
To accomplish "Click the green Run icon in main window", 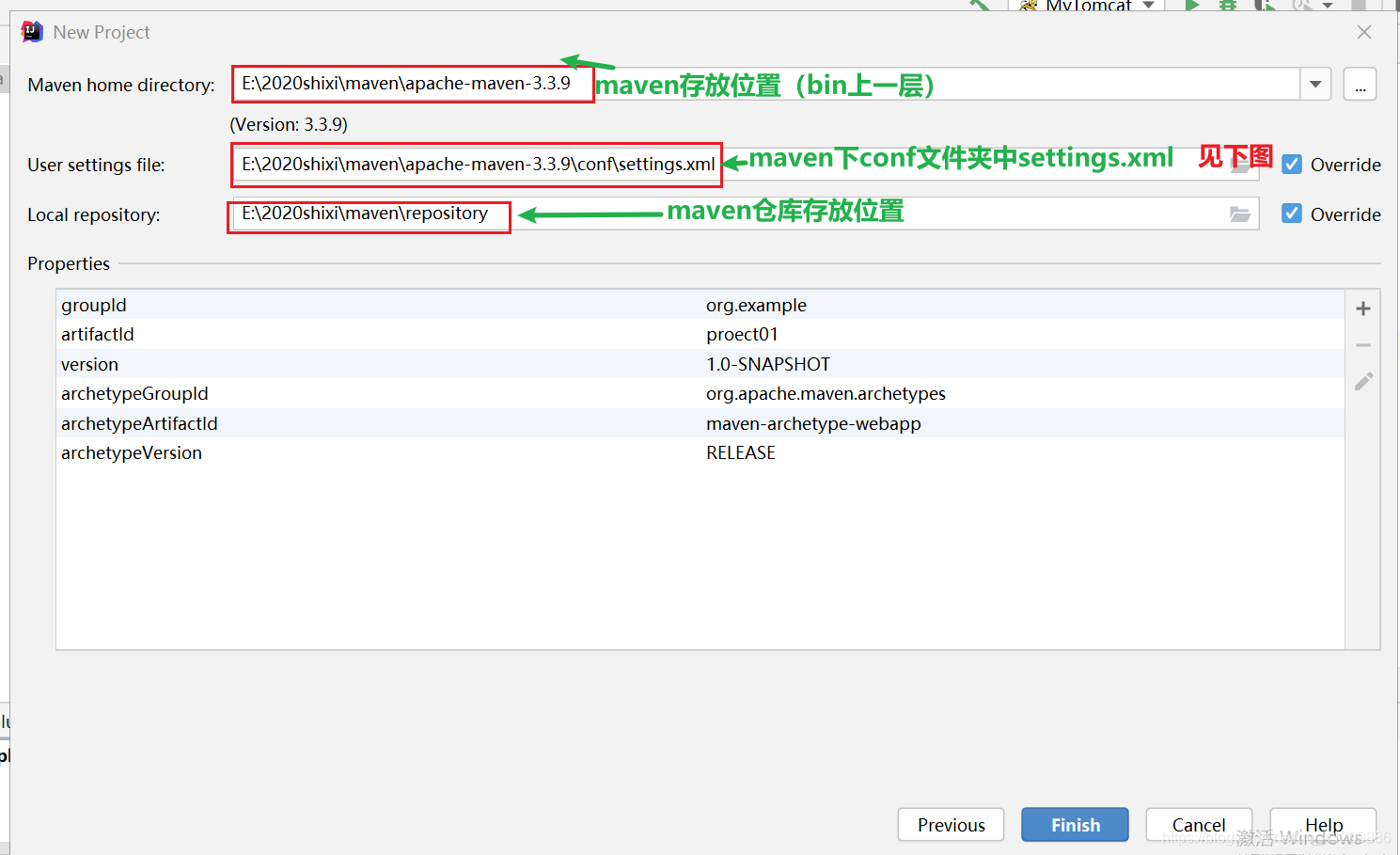I will (1192, 6).
